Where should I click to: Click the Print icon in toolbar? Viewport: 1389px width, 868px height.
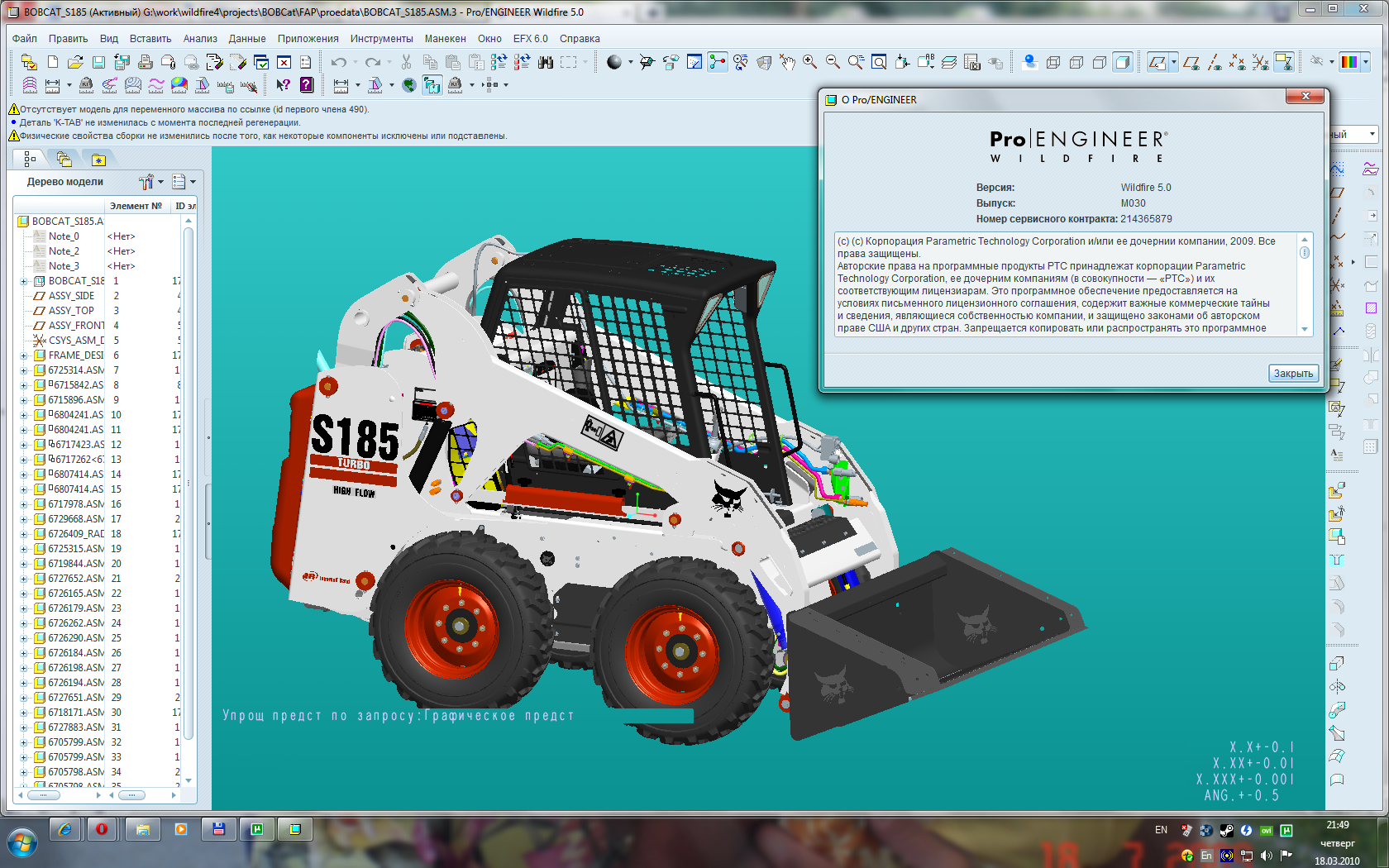pos(146,62)
